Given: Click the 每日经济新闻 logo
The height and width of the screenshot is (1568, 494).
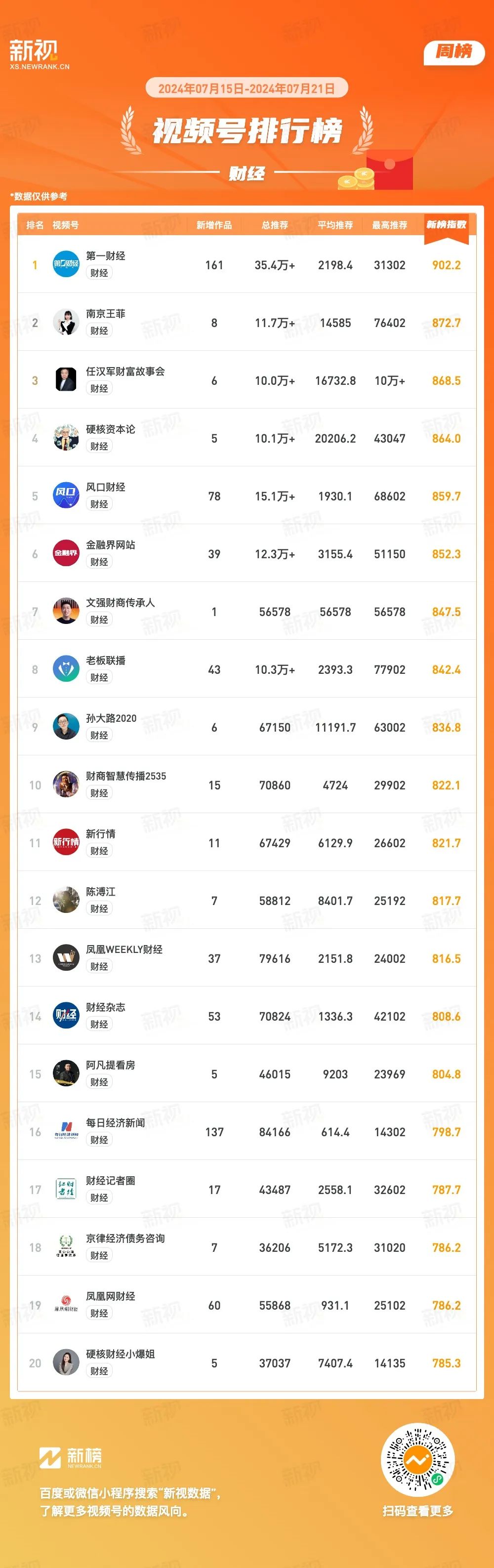Looking at the screenshot, I should click(66, 1132).
